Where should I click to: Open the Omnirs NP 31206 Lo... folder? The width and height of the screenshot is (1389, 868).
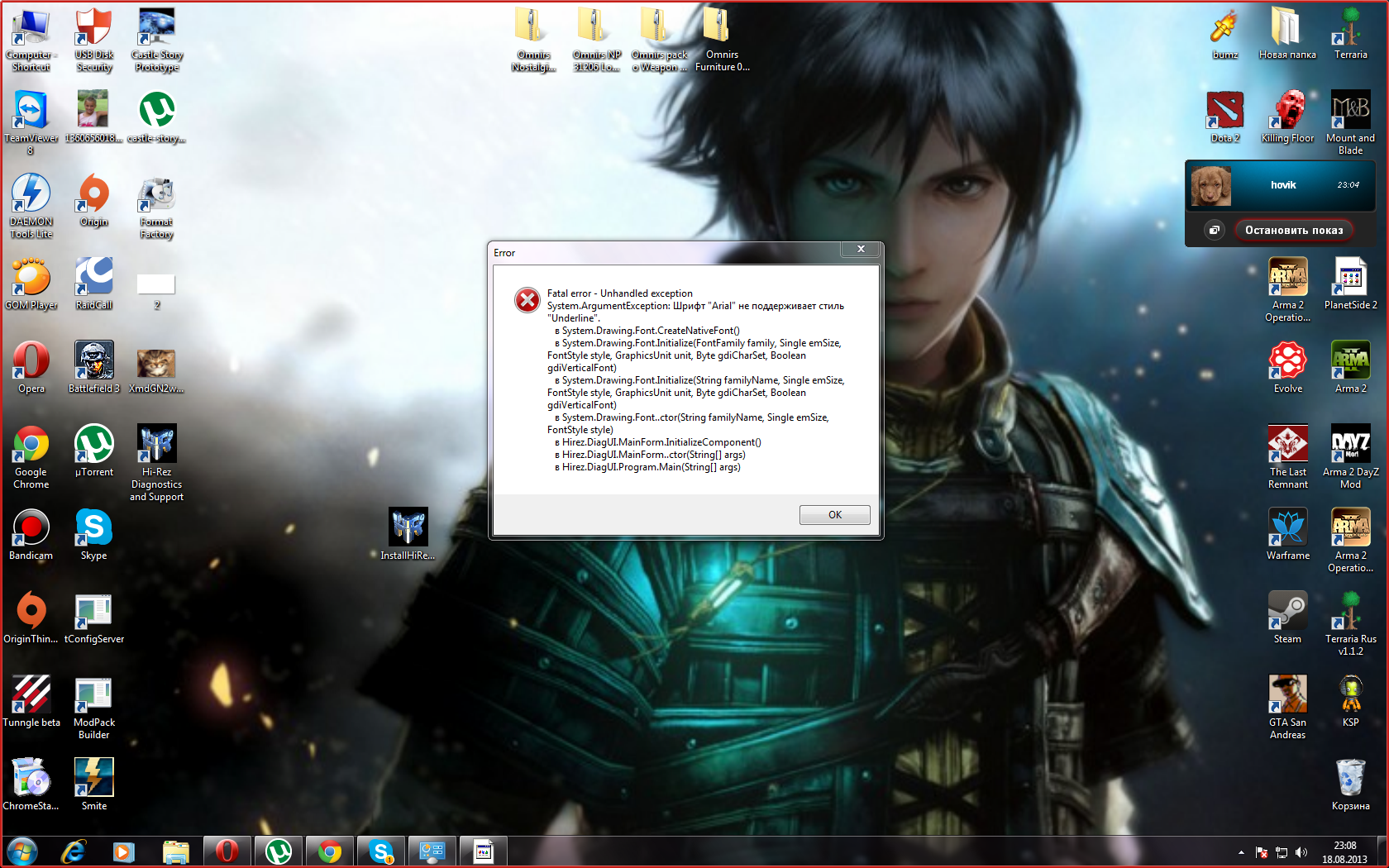[597, 40]
